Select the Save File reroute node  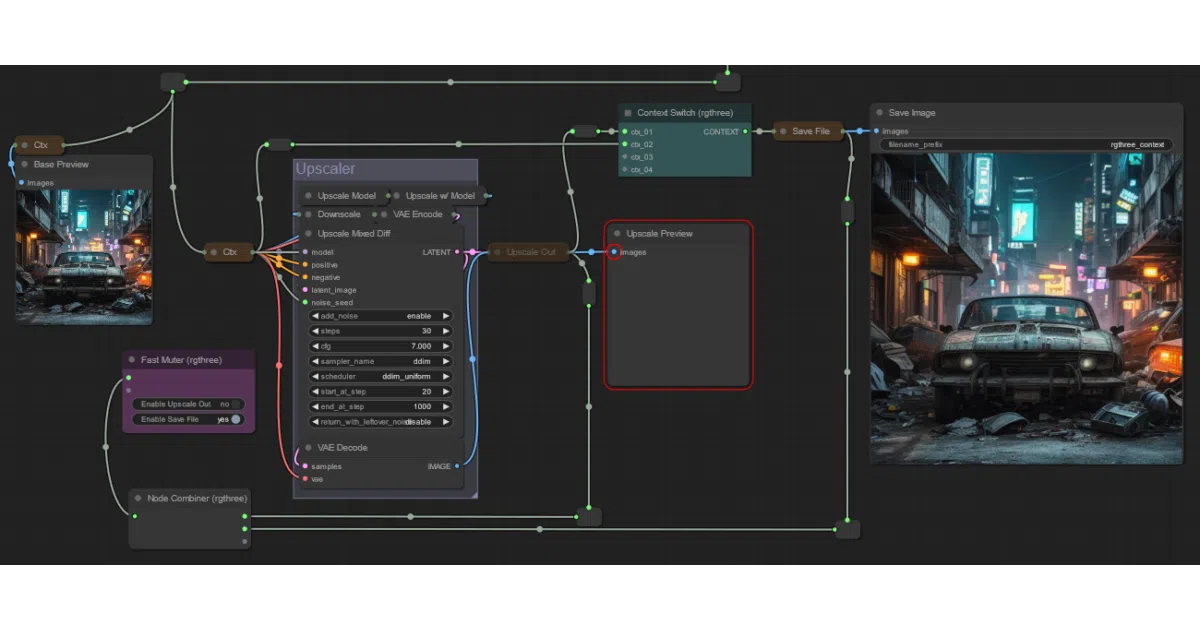pyautogui.click(x=808, y=131)
